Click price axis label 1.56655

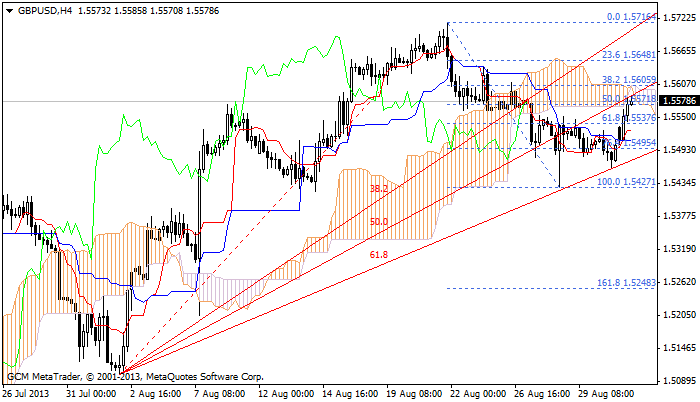click(679, 51)
